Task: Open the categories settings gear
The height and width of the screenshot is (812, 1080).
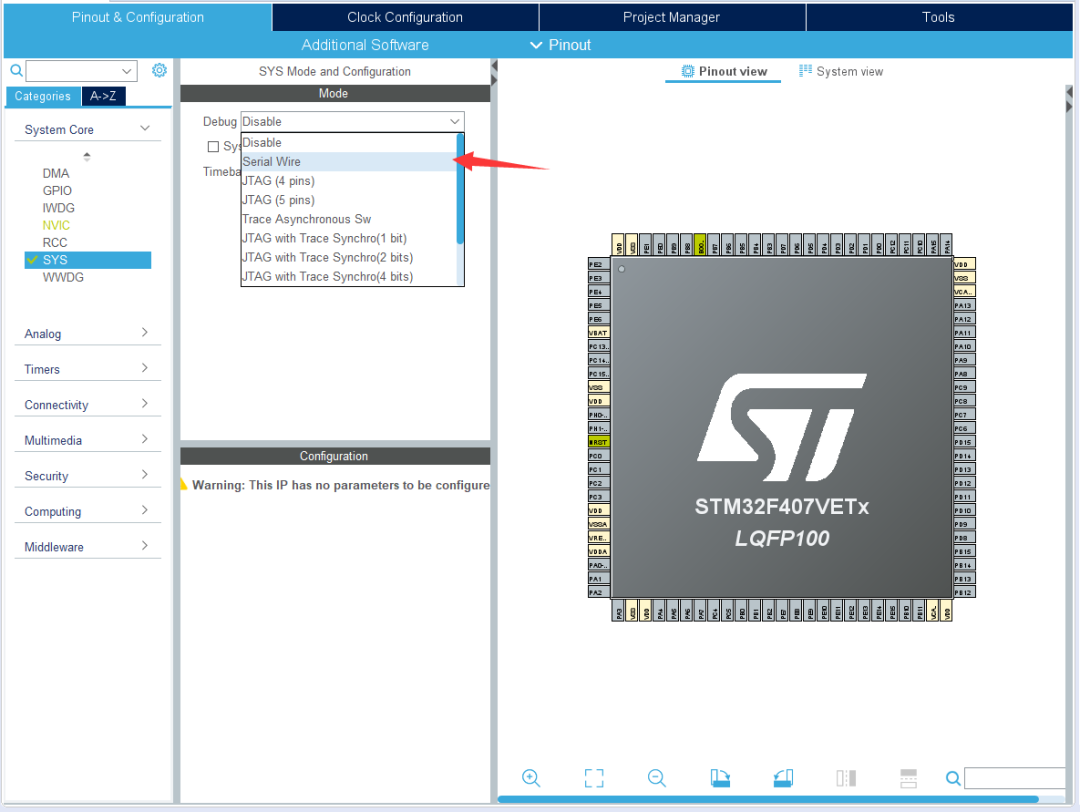Action: click(x=159, y=70)
